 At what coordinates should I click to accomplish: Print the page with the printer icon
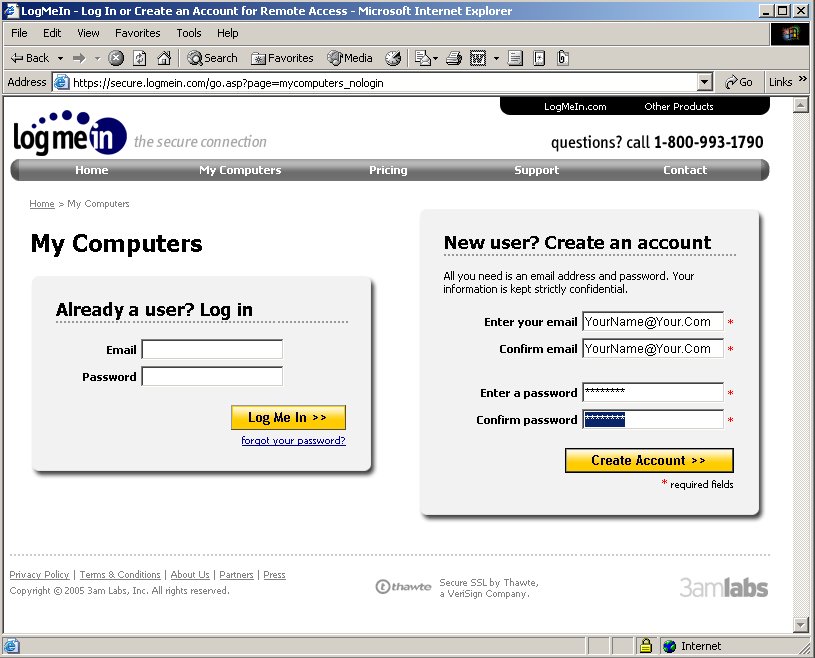[454, 58]
